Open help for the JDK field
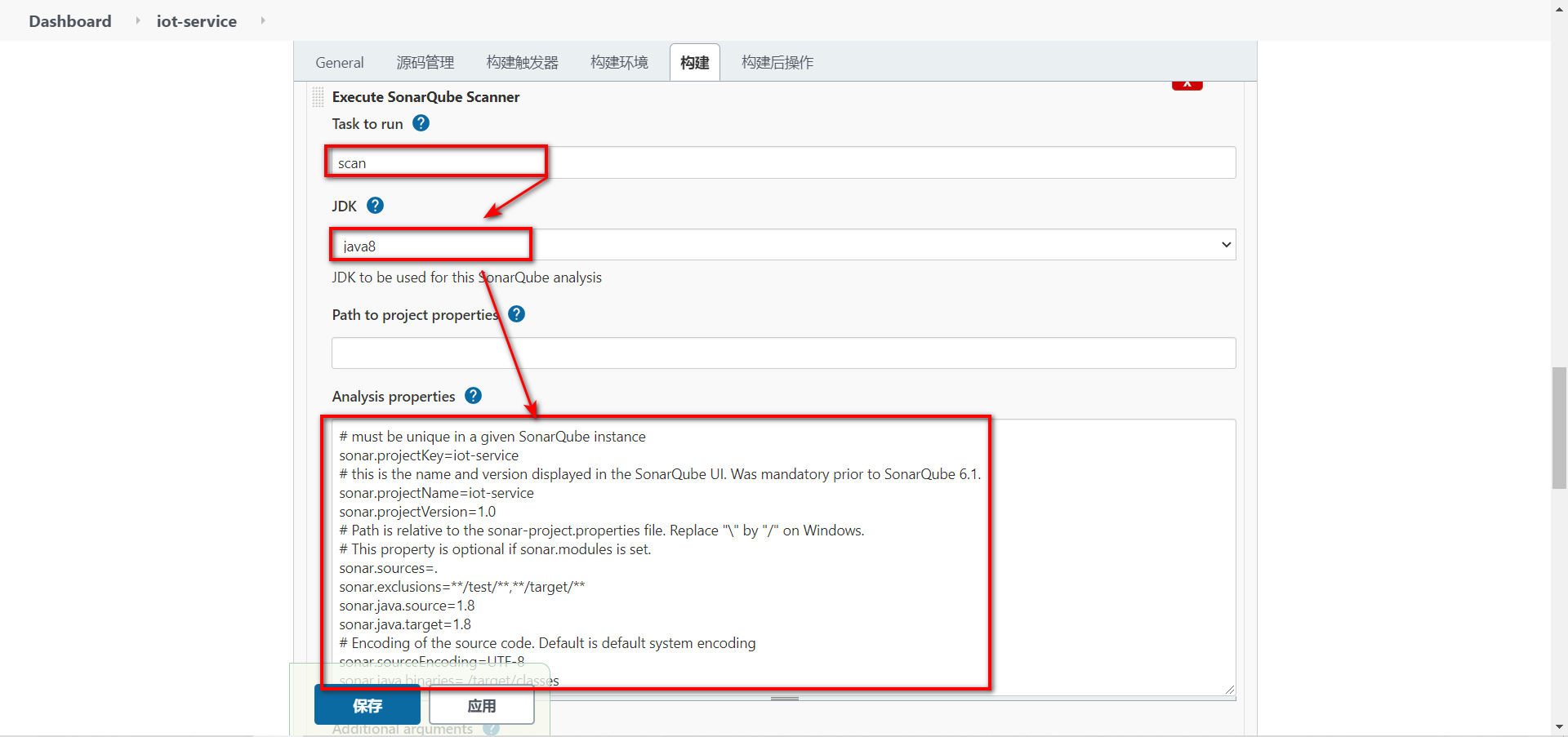 (x=375, y=206)
